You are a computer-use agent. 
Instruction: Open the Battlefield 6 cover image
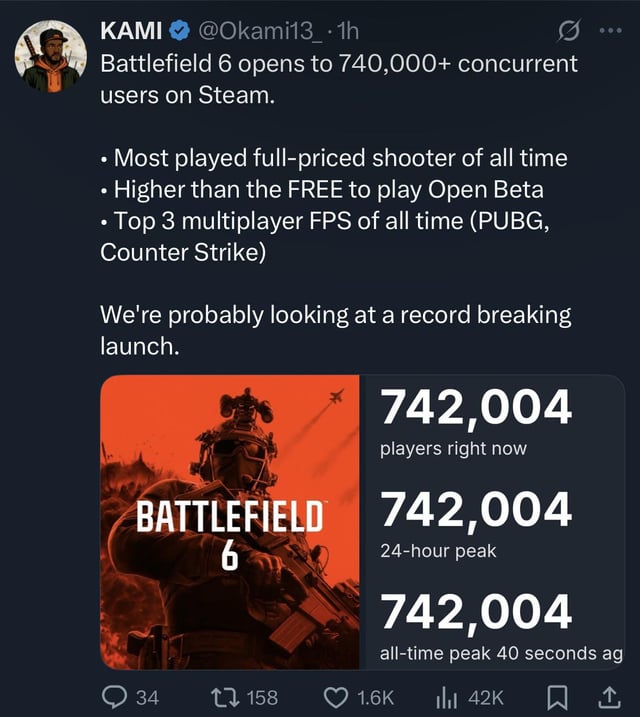click(230, 522)
